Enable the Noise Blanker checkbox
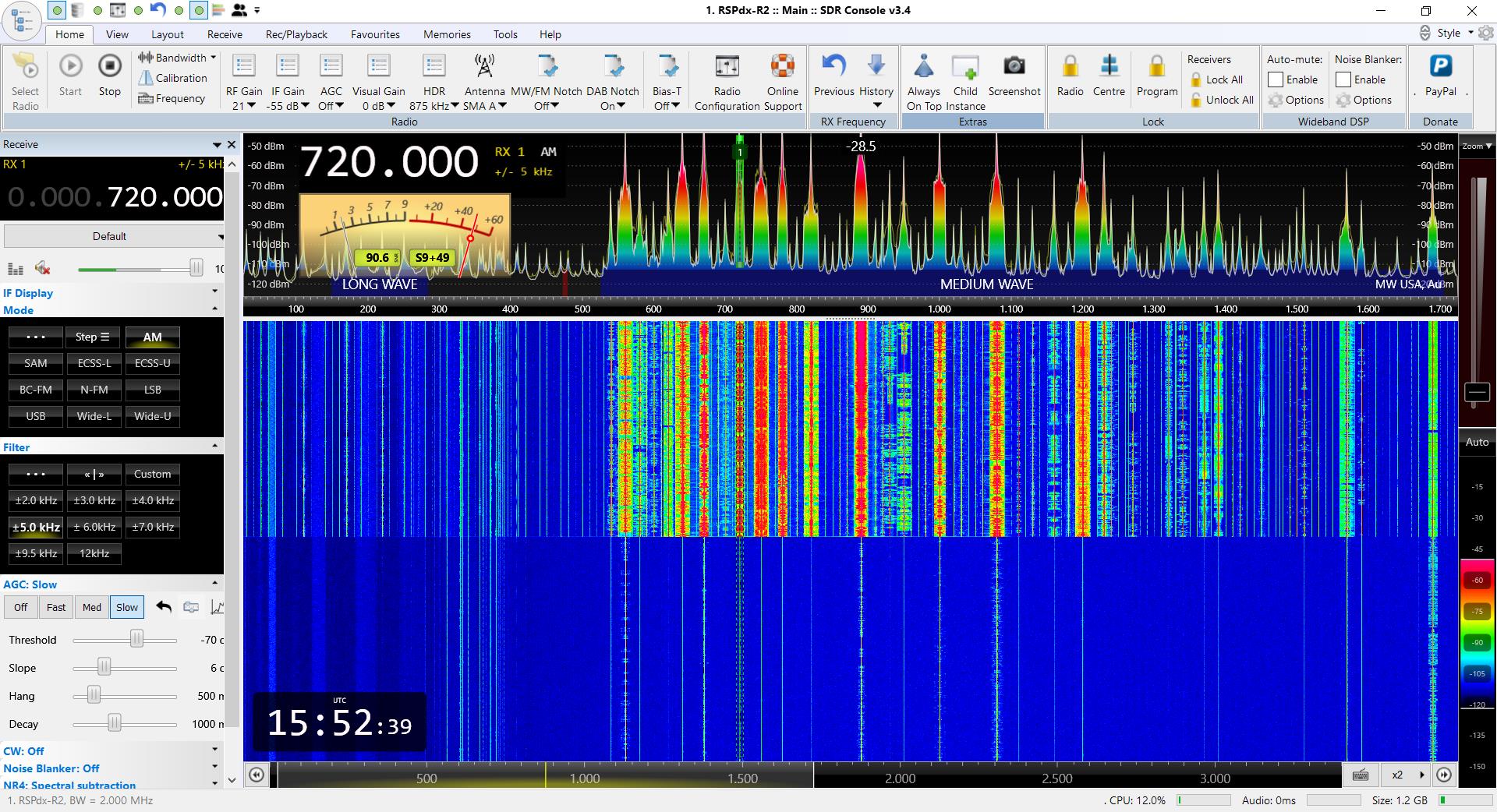Screen dimensions: 1497x812 pos(1343,79)
